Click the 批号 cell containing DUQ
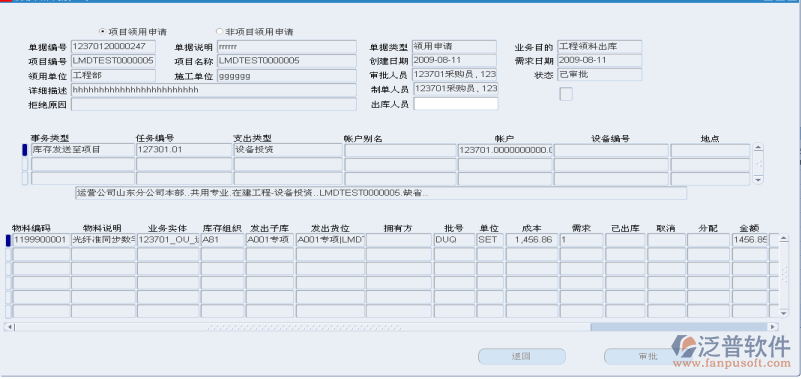The height and width of the screenshot is (379, 801). (x=454, y=240)
